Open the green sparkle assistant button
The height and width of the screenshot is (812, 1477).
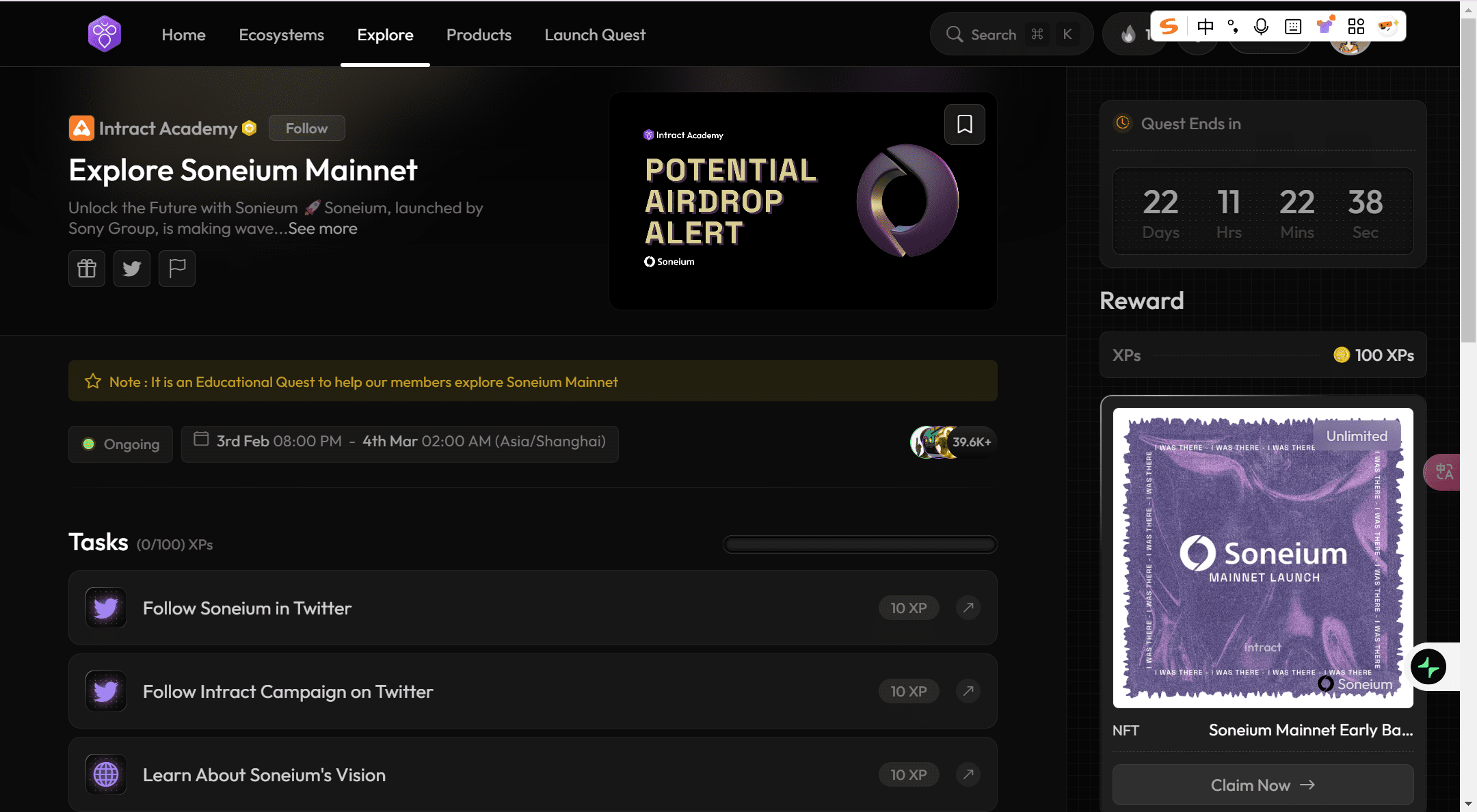(1428, 667)
